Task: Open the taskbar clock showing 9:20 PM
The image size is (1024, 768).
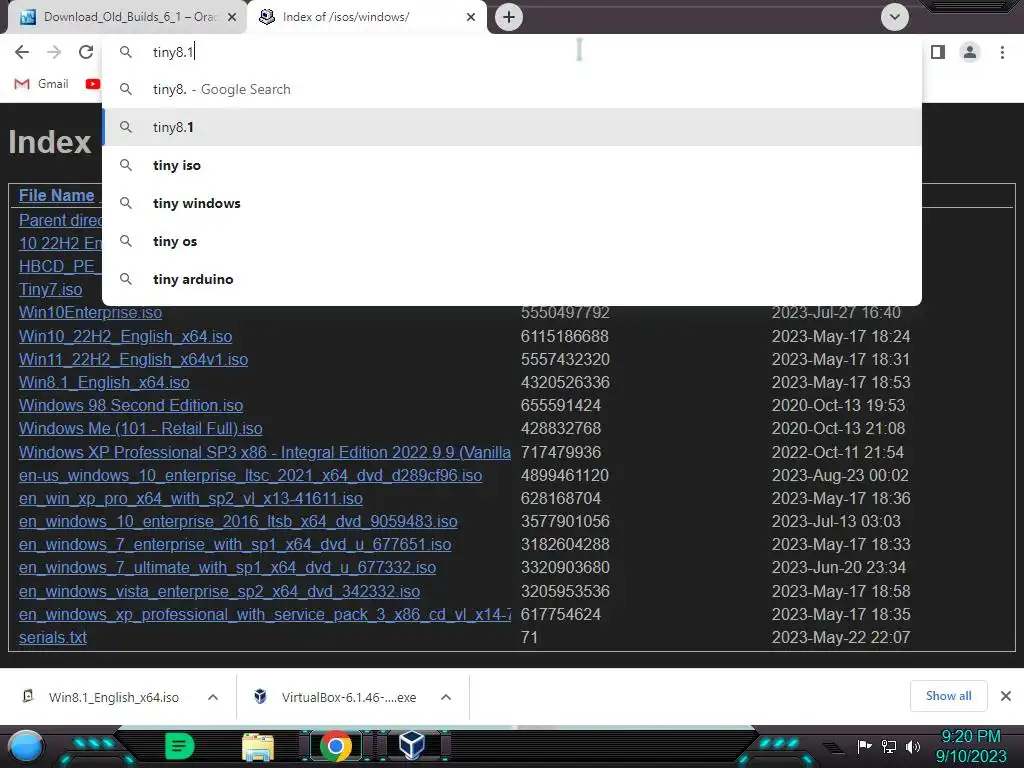Action: 971,746
